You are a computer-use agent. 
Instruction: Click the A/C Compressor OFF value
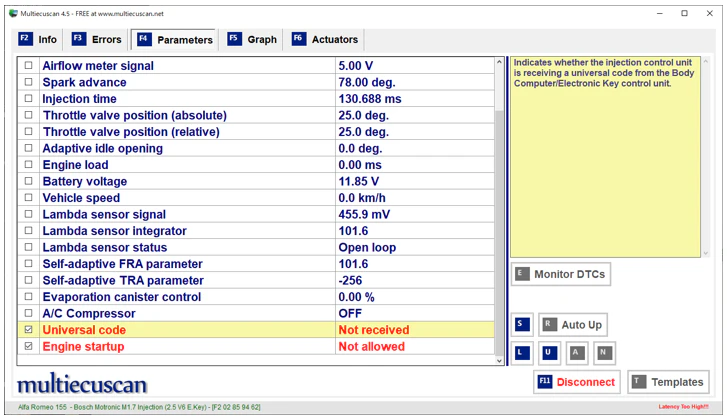(x=350, y=313)
